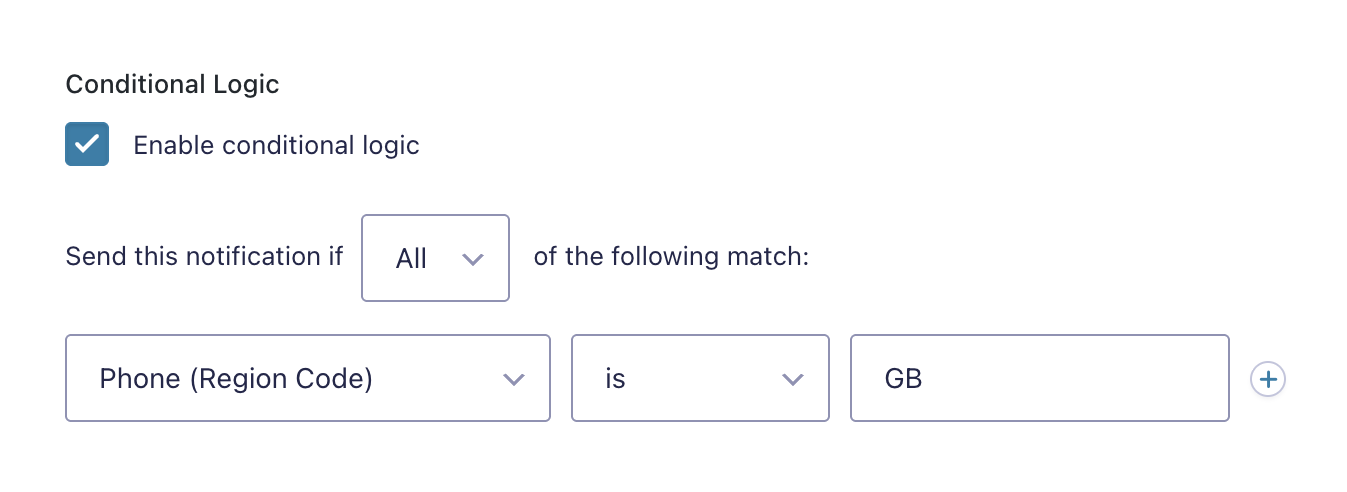Click the "of the following match:" text
1347x492 pixels.
(670, 257)
